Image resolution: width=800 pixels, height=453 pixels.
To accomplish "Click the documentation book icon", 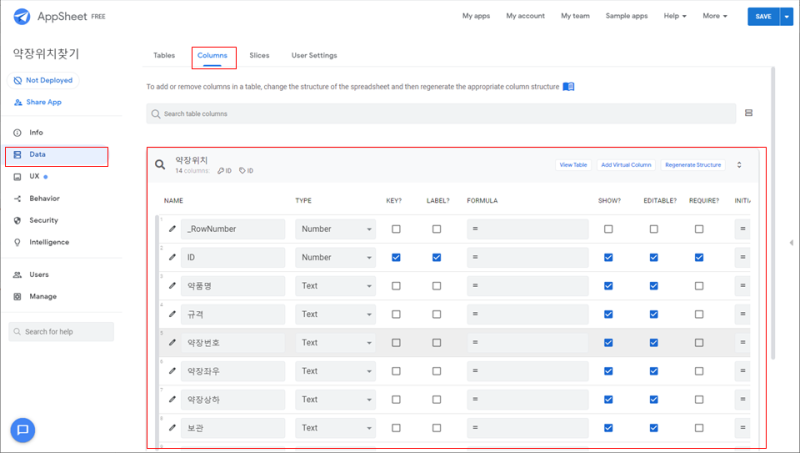I will coord(568,87).
